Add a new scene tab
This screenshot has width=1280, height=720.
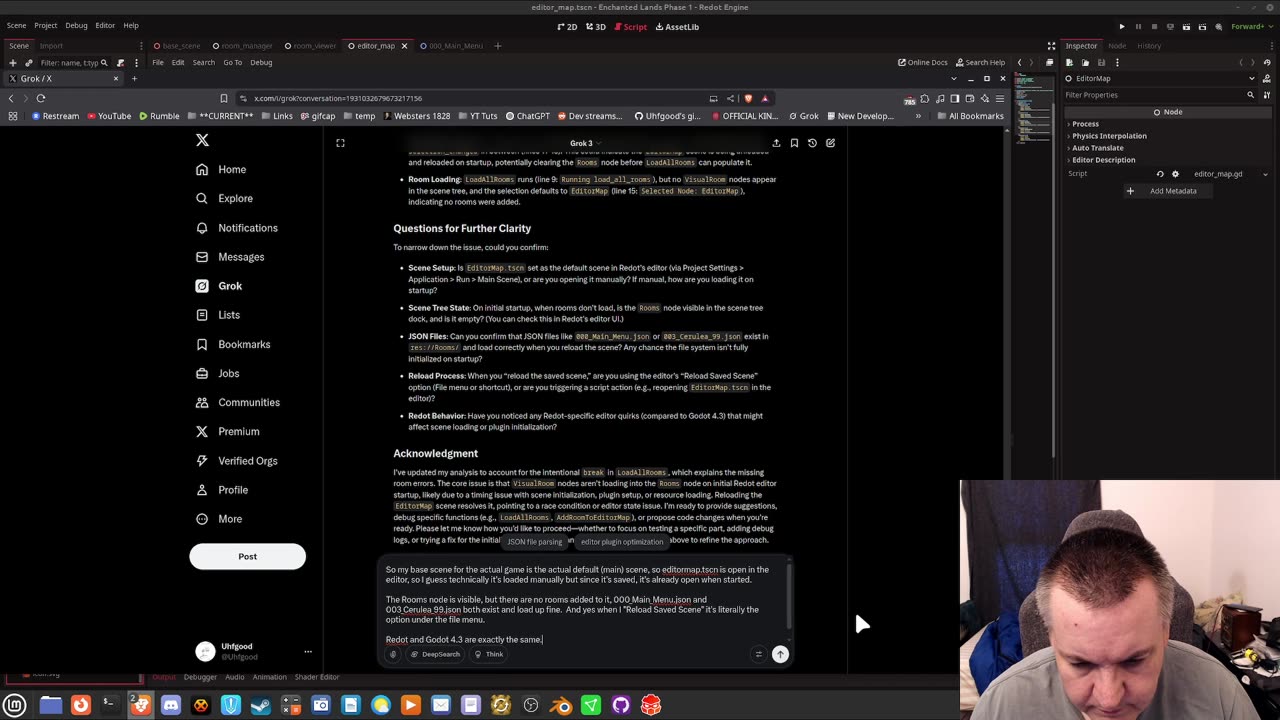click(x=498, y=46)
